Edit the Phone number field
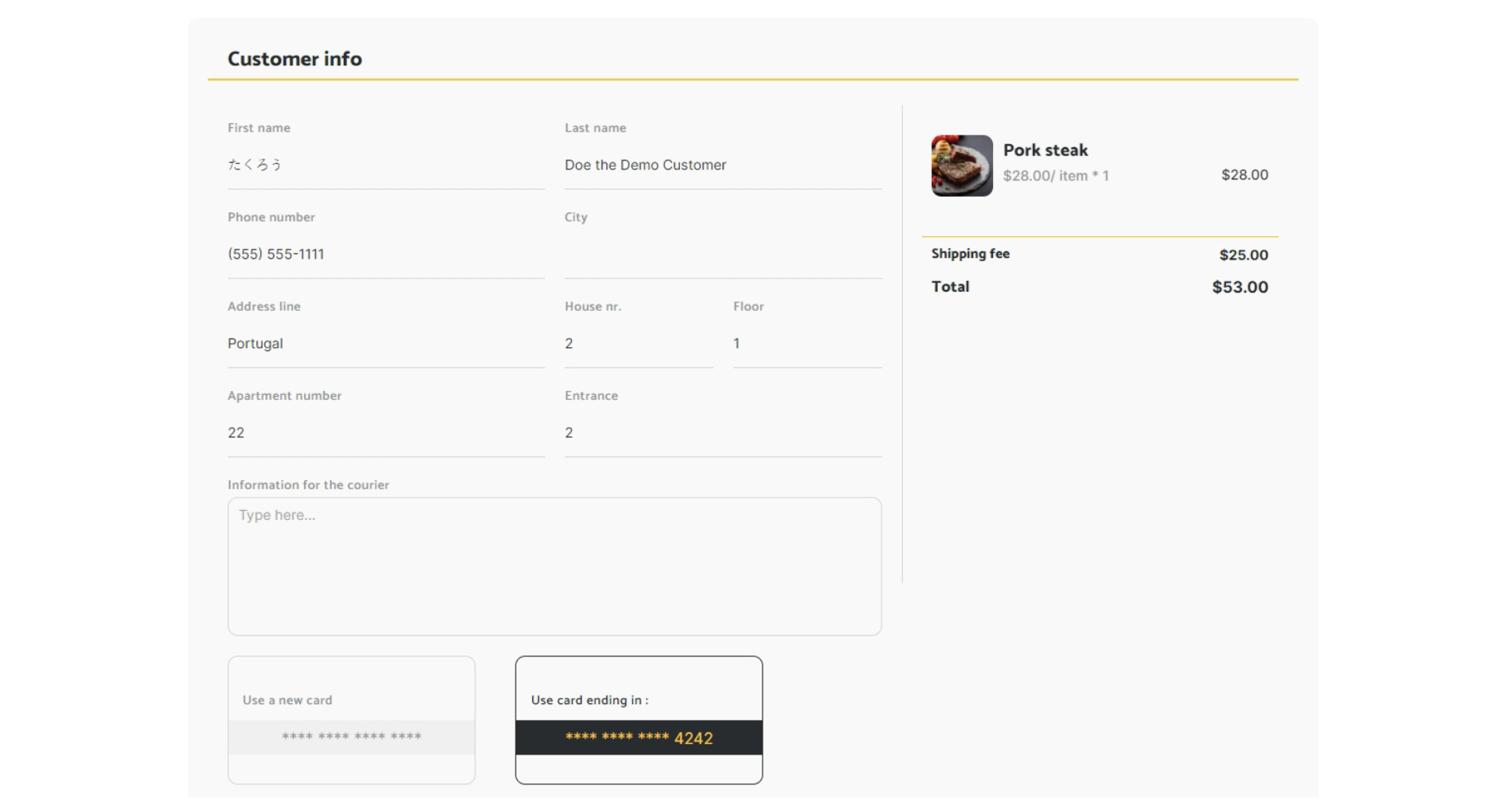1512x805 pixels. click(385, 255)
